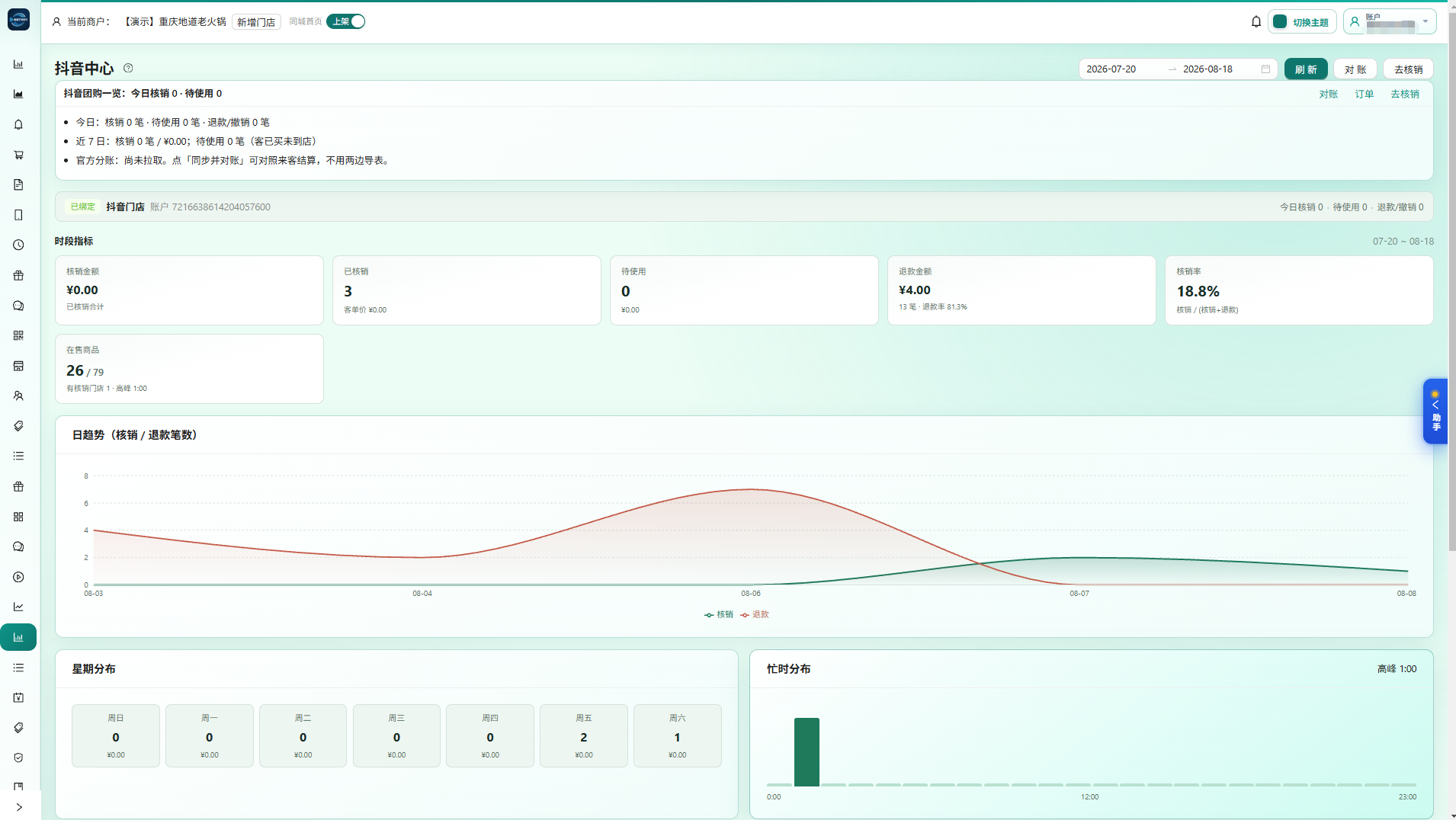
Task: Click the tag icon below the members icon
Action: pos(18,426)
